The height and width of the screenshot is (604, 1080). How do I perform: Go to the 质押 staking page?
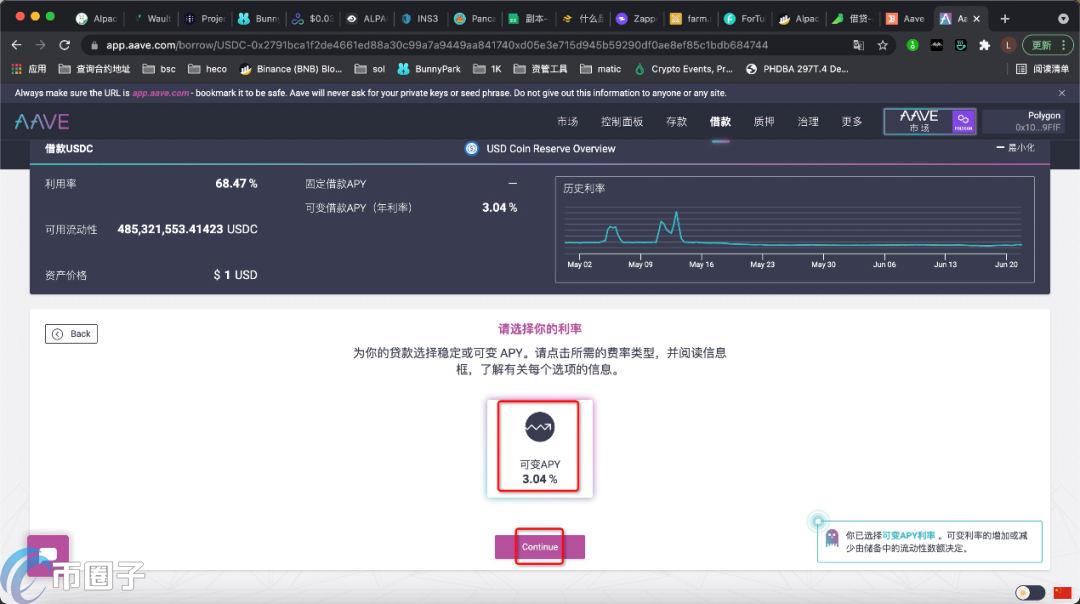click(x=764, y=122)
